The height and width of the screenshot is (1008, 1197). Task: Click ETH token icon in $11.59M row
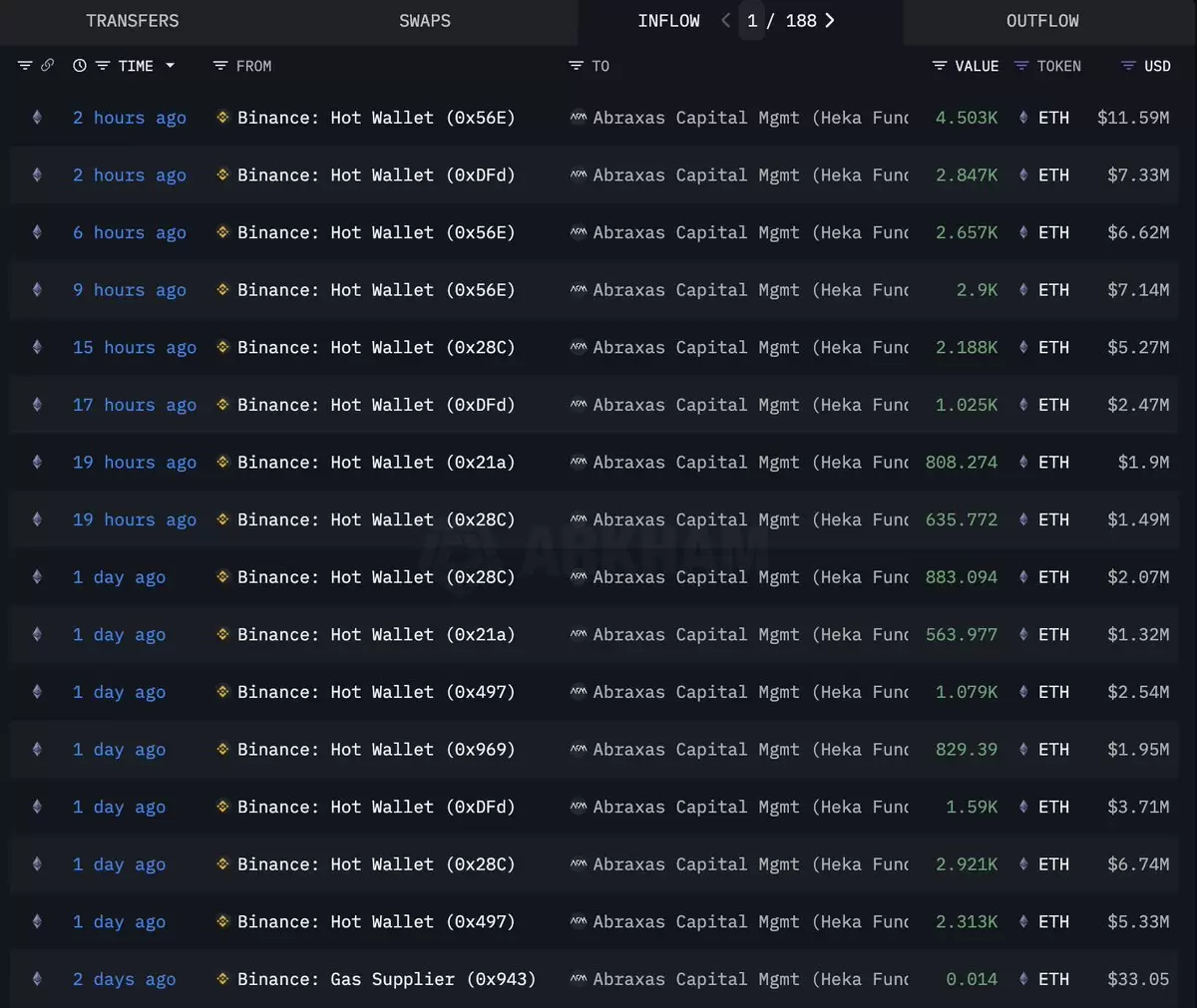[x=1023, y=118]
